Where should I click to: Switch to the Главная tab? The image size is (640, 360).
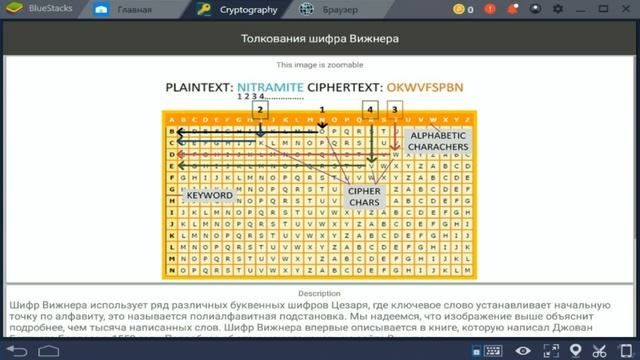[134, 9]
